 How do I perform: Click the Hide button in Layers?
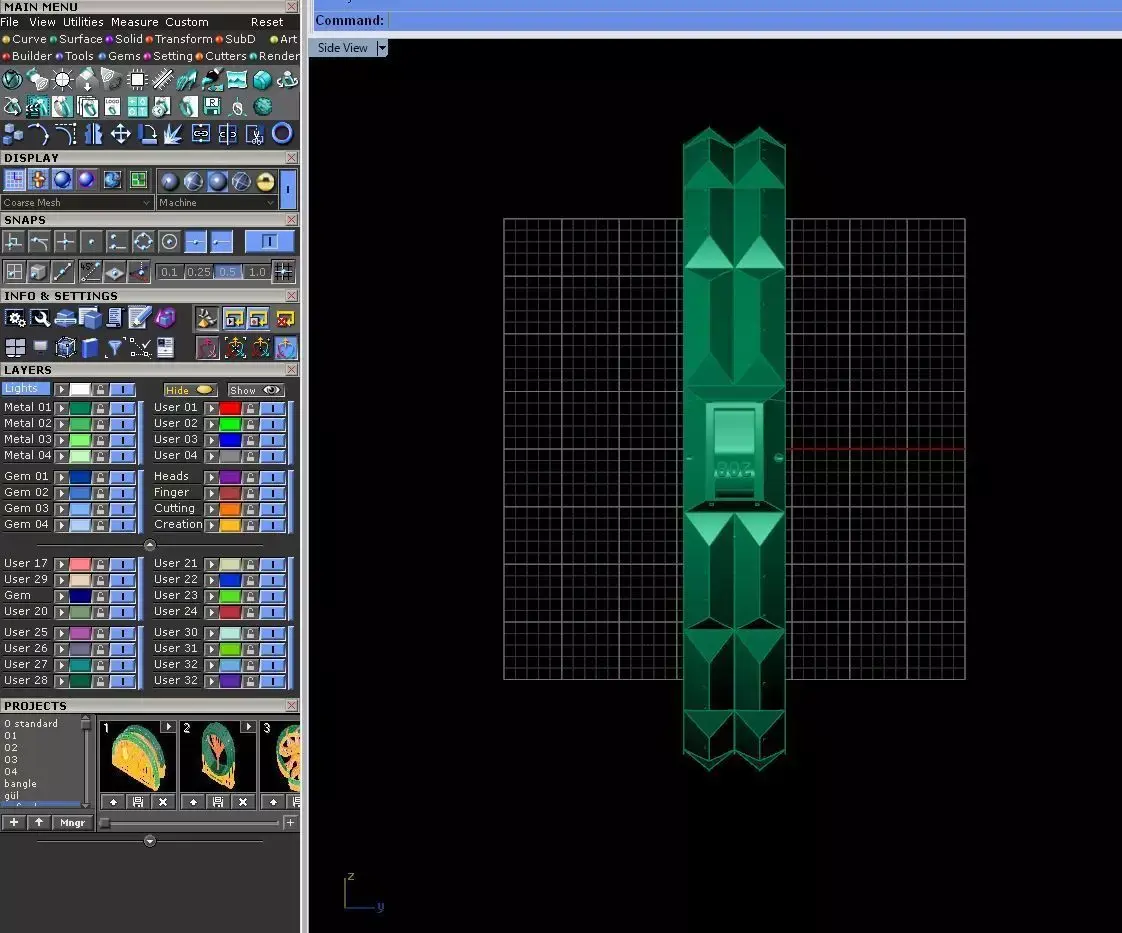click(x=190, y=390)
